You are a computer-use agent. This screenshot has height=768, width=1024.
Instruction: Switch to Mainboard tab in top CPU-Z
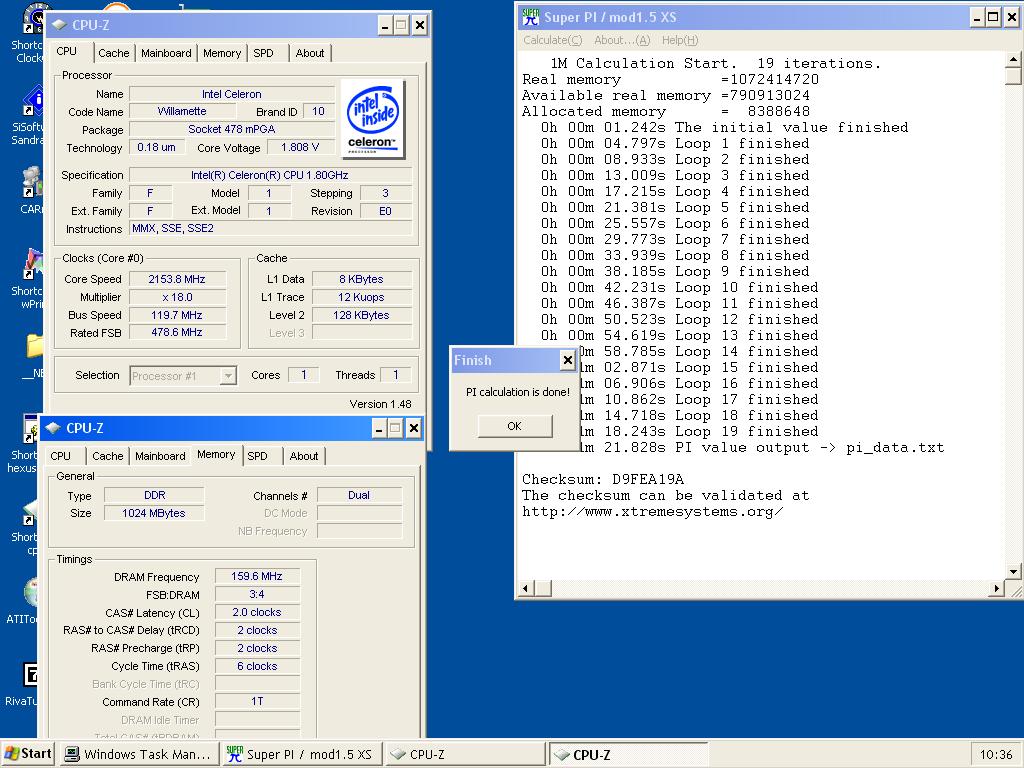coord(166,53)
